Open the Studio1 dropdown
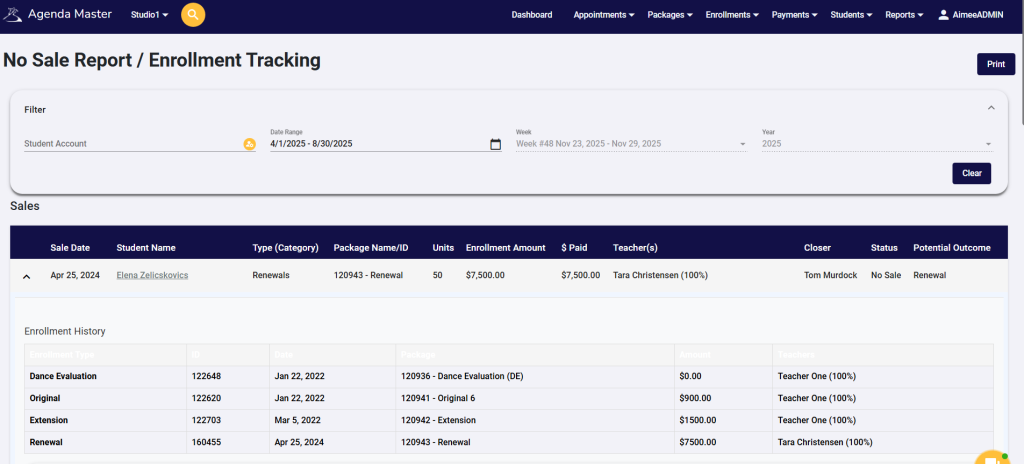The width and height of the screenshot is (1024, 464). [149, 15]
